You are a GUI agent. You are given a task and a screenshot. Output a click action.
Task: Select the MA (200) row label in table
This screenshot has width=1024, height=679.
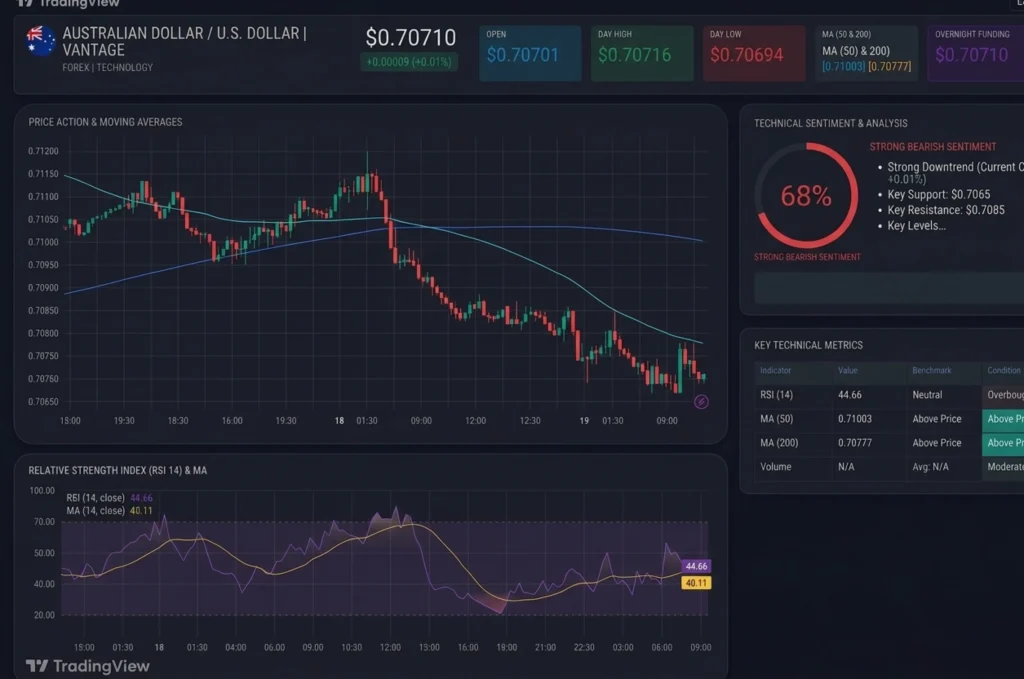point(779,443)
